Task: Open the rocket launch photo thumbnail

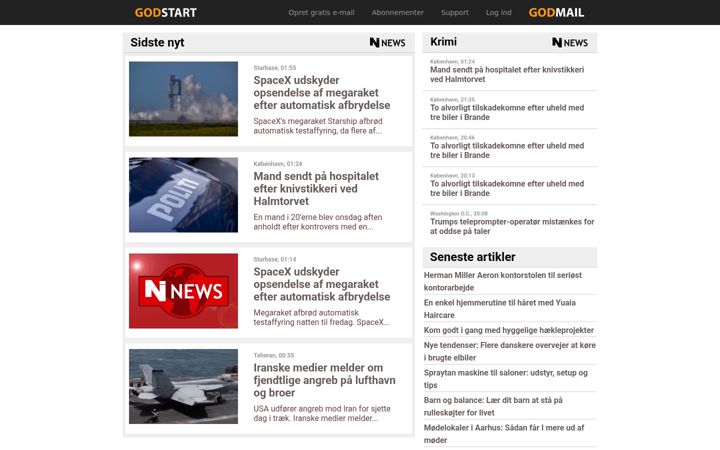Action: click(x=183, y=99)
